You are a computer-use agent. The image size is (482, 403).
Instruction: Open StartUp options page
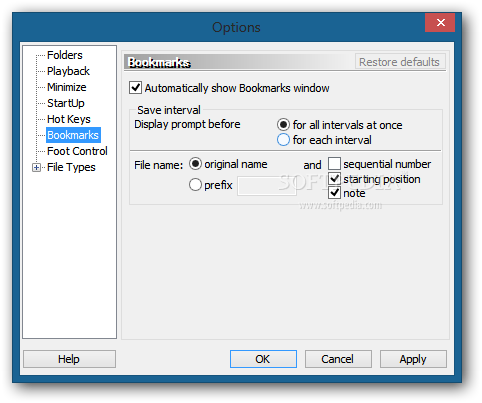coord(66,103)
